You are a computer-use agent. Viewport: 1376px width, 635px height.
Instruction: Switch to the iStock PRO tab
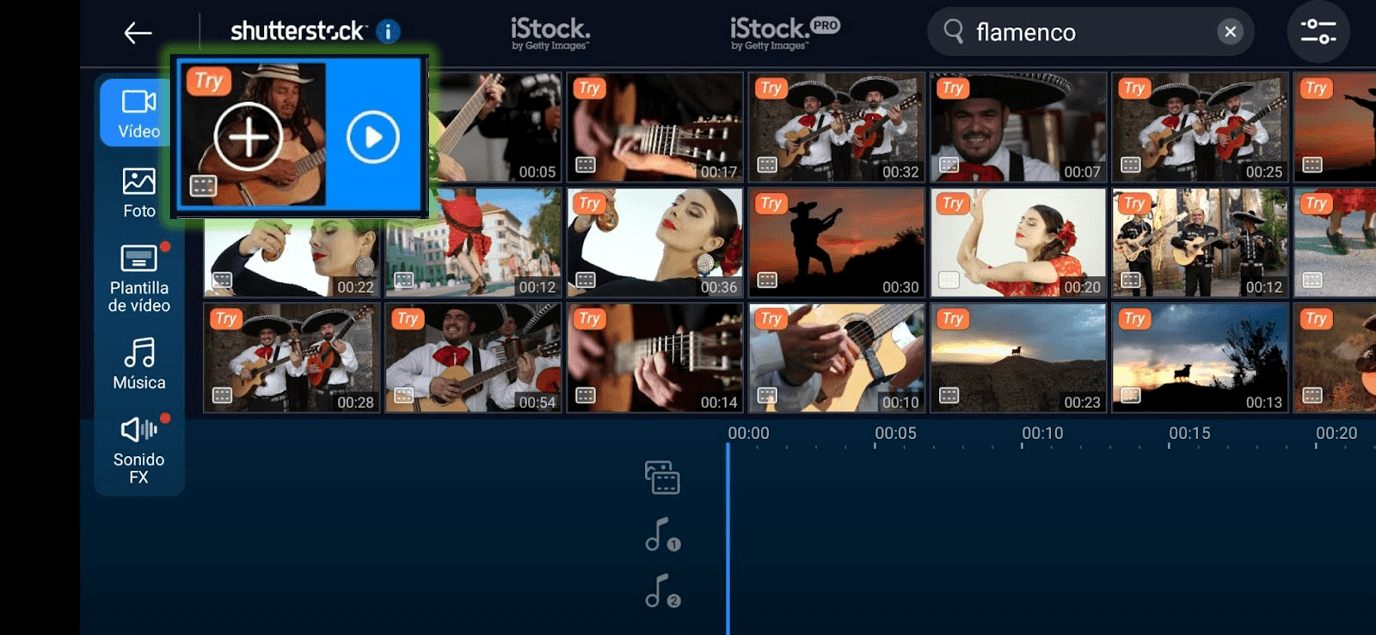click(785, 33)
